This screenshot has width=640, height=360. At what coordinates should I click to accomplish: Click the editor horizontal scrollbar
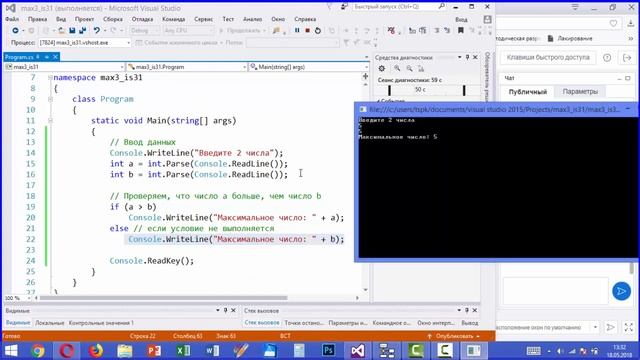coord(164,298)
